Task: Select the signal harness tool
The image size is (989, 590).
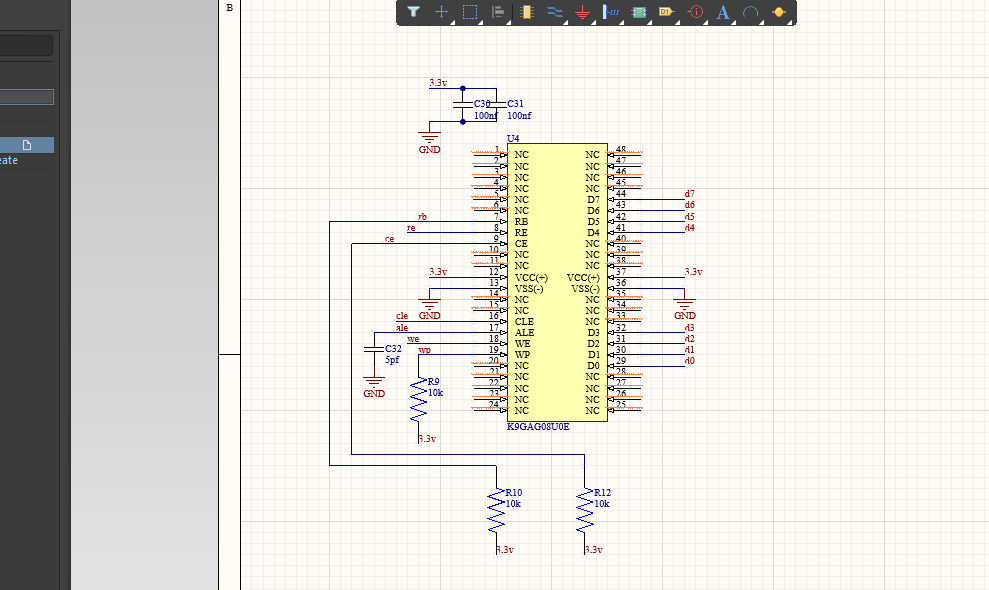Action: [x=611, y=13]
